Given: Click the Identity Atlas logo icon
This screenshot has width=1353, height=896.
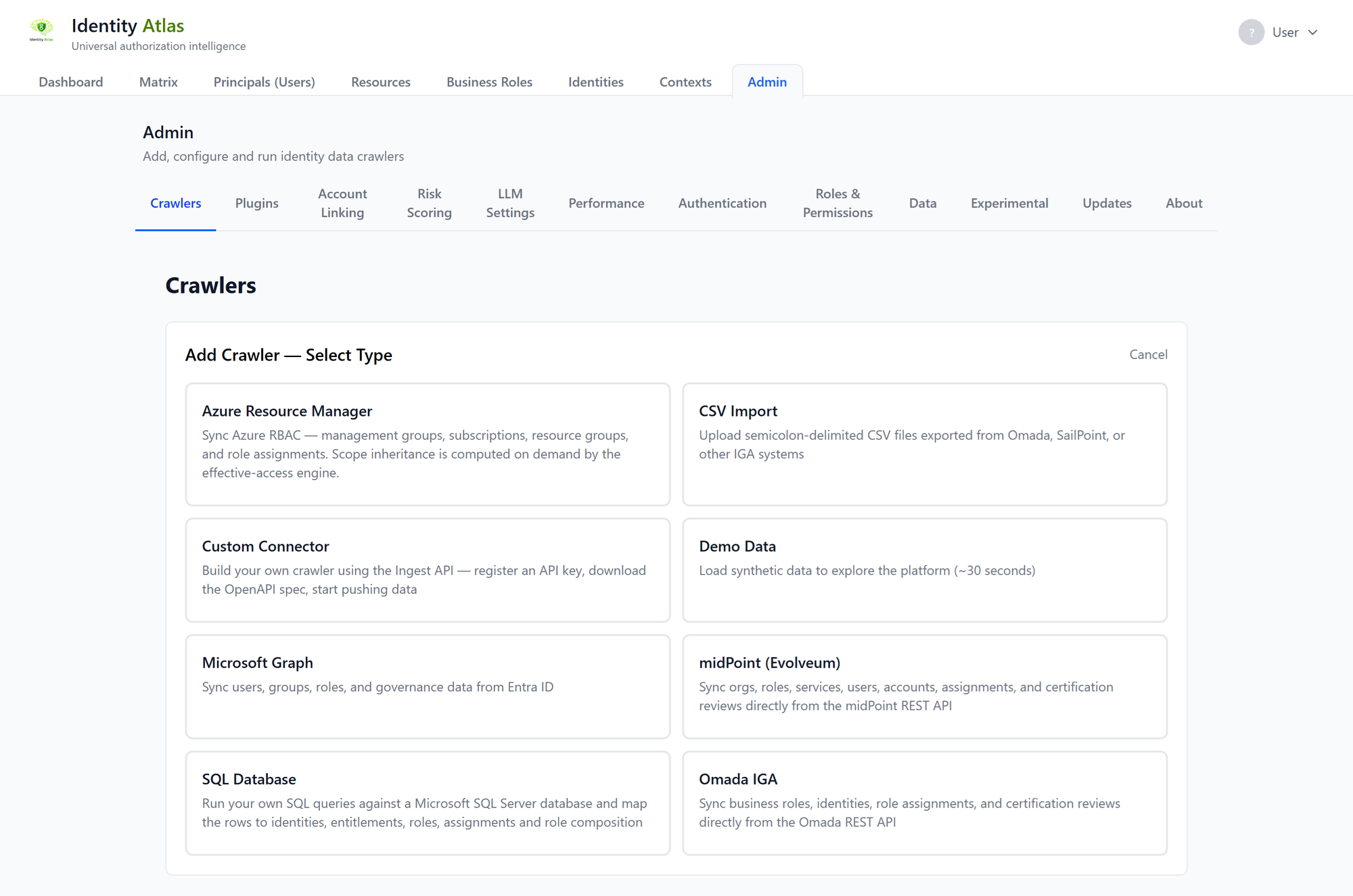Looking at the screenshot, I should coord(41,30).
